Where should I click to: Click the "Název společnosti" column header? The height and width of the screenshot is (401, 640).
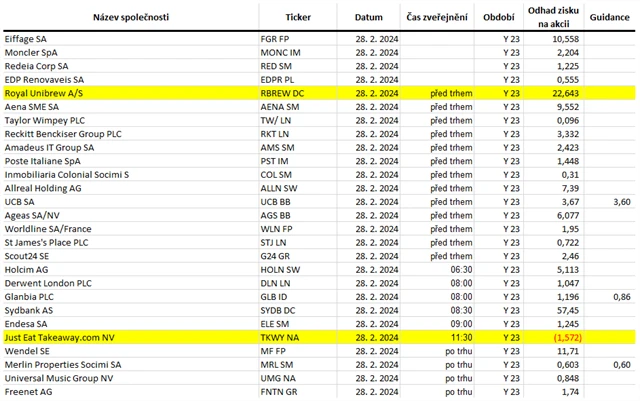130,18
